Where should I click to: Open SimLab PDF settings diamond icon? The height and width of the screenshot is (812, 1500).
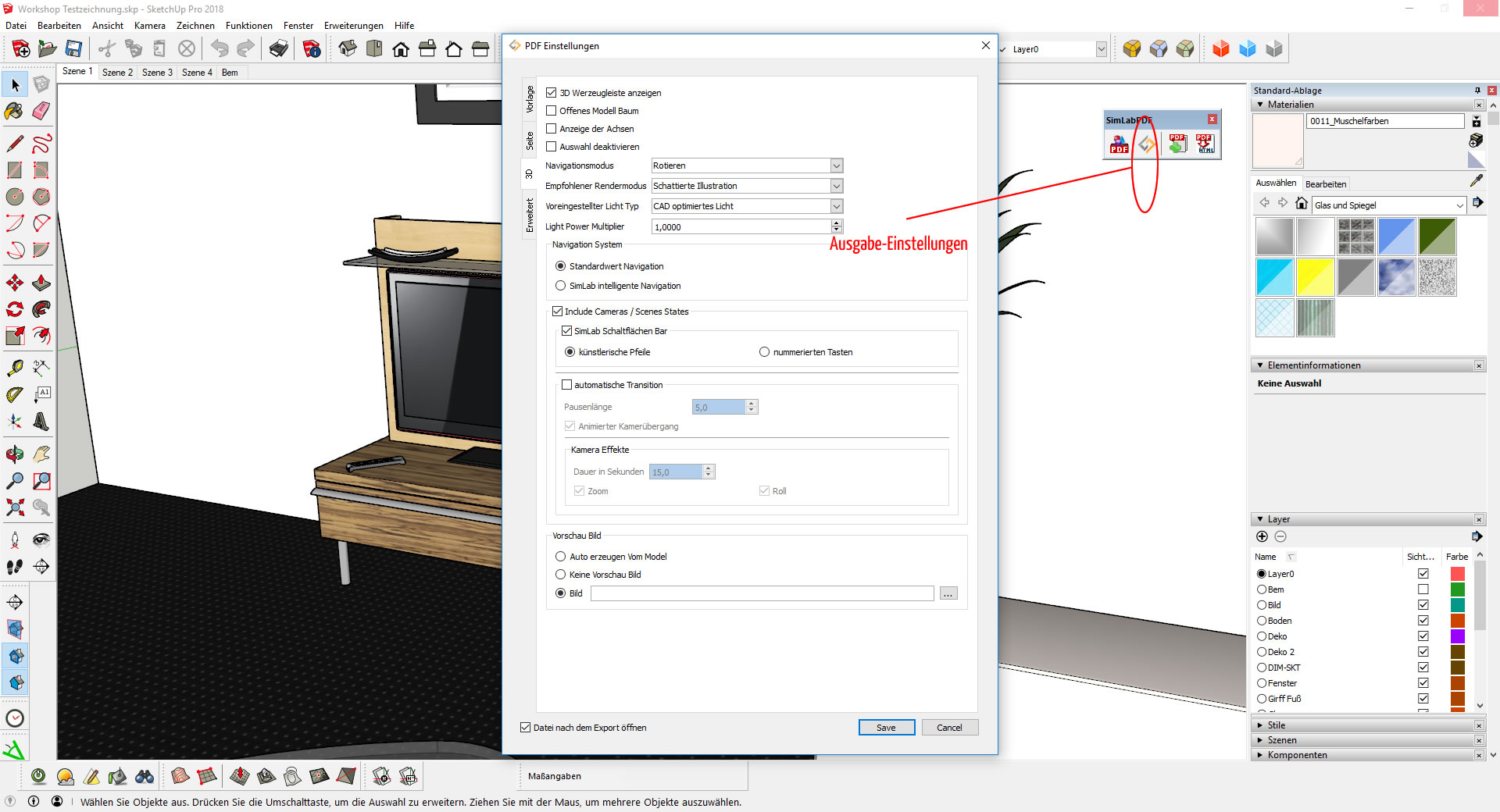pyautogui.click(x=1146, y=144)
